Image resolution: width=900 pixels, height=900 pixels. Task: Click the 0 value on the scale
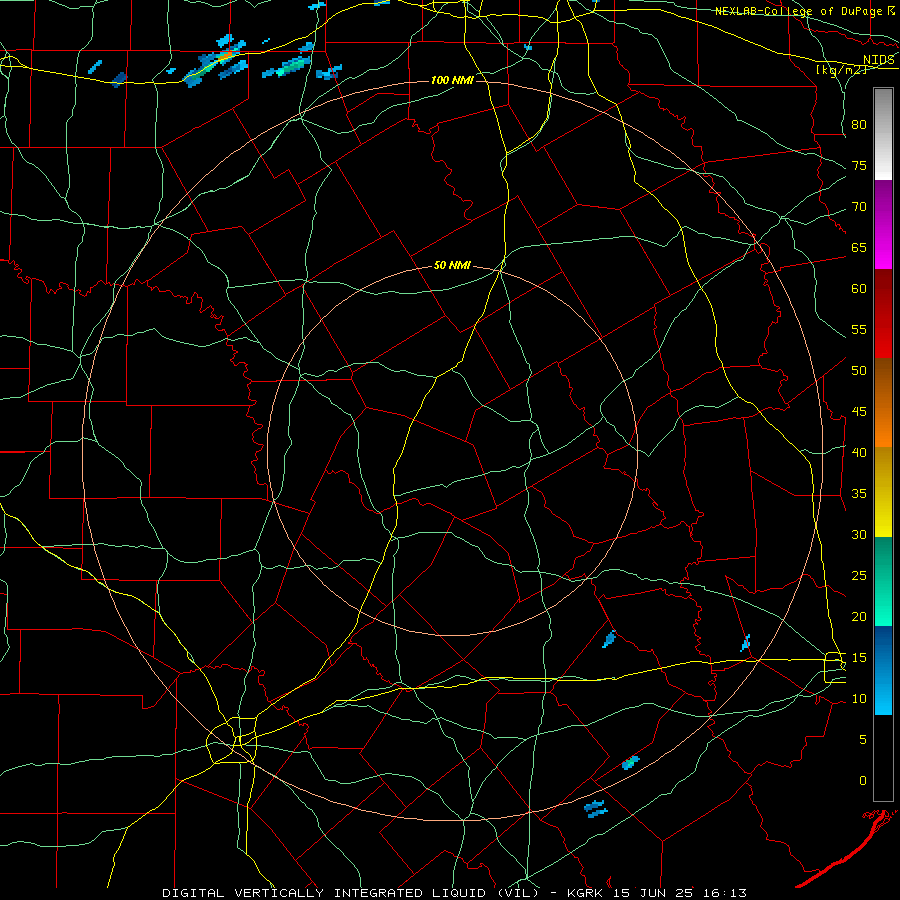click(x=863, y=781)
